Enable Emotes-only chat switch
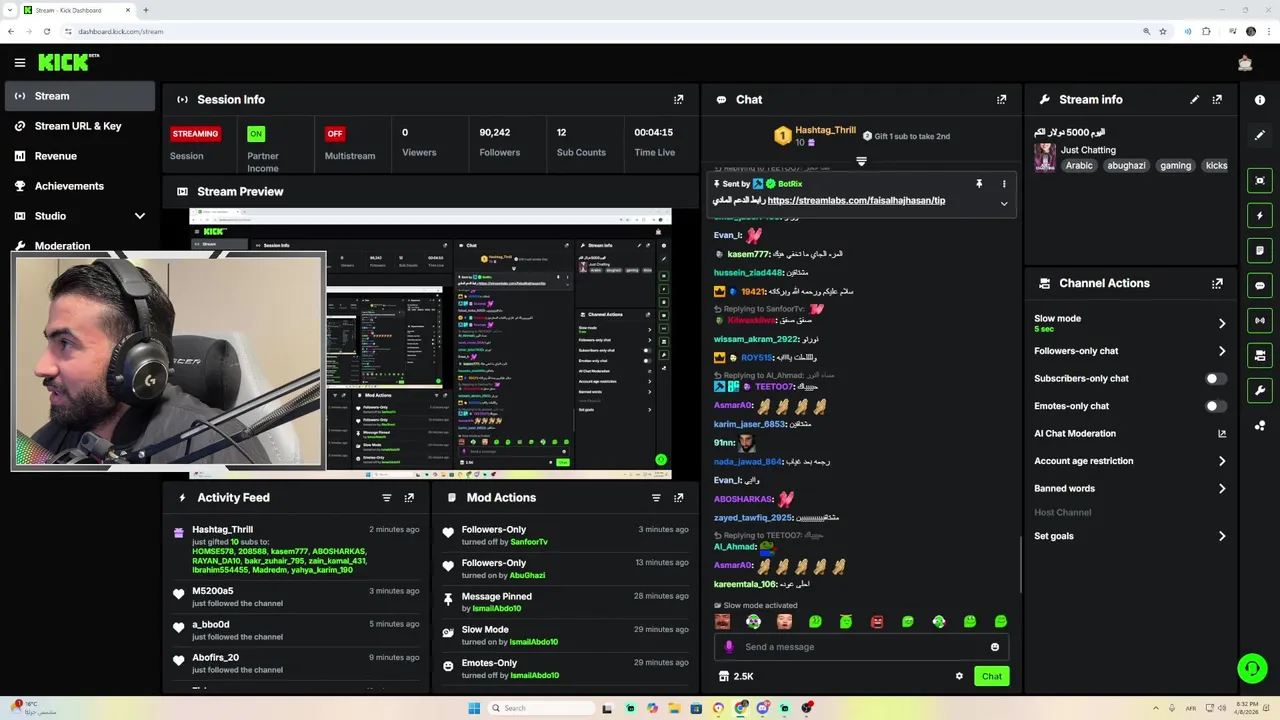Image resolution: width=1280 pixels, height=720 pixels. (x=1216, y=406)
